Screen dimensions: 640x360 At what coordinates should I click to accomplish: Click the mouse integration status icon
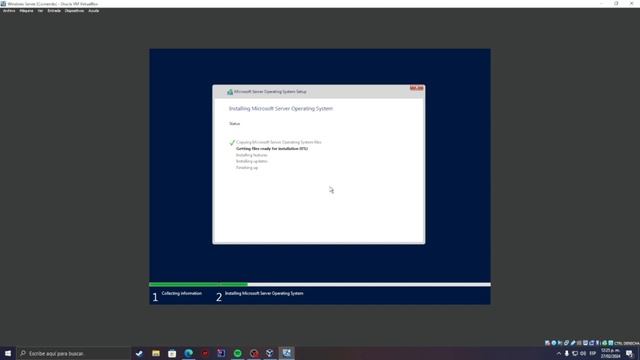pyautogui.click(x=604, y=343)
